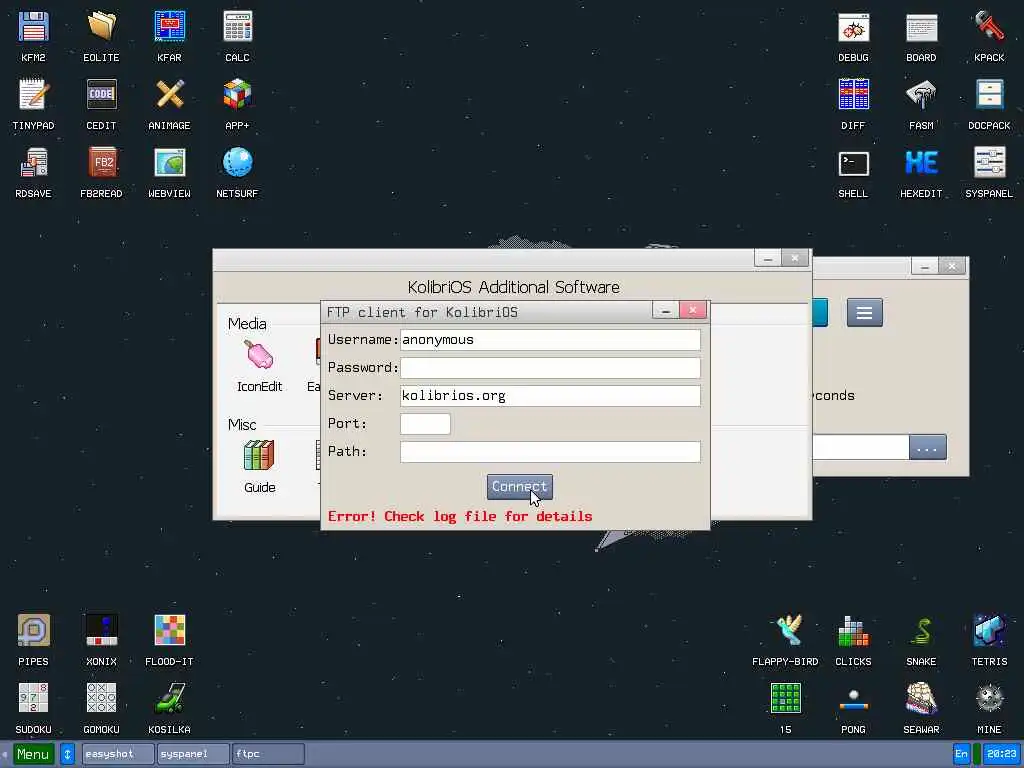The width and height of the screenshot is (1024, 768).
Task: Launch KPACK from the desktop
Action: [x=989, y=27]
